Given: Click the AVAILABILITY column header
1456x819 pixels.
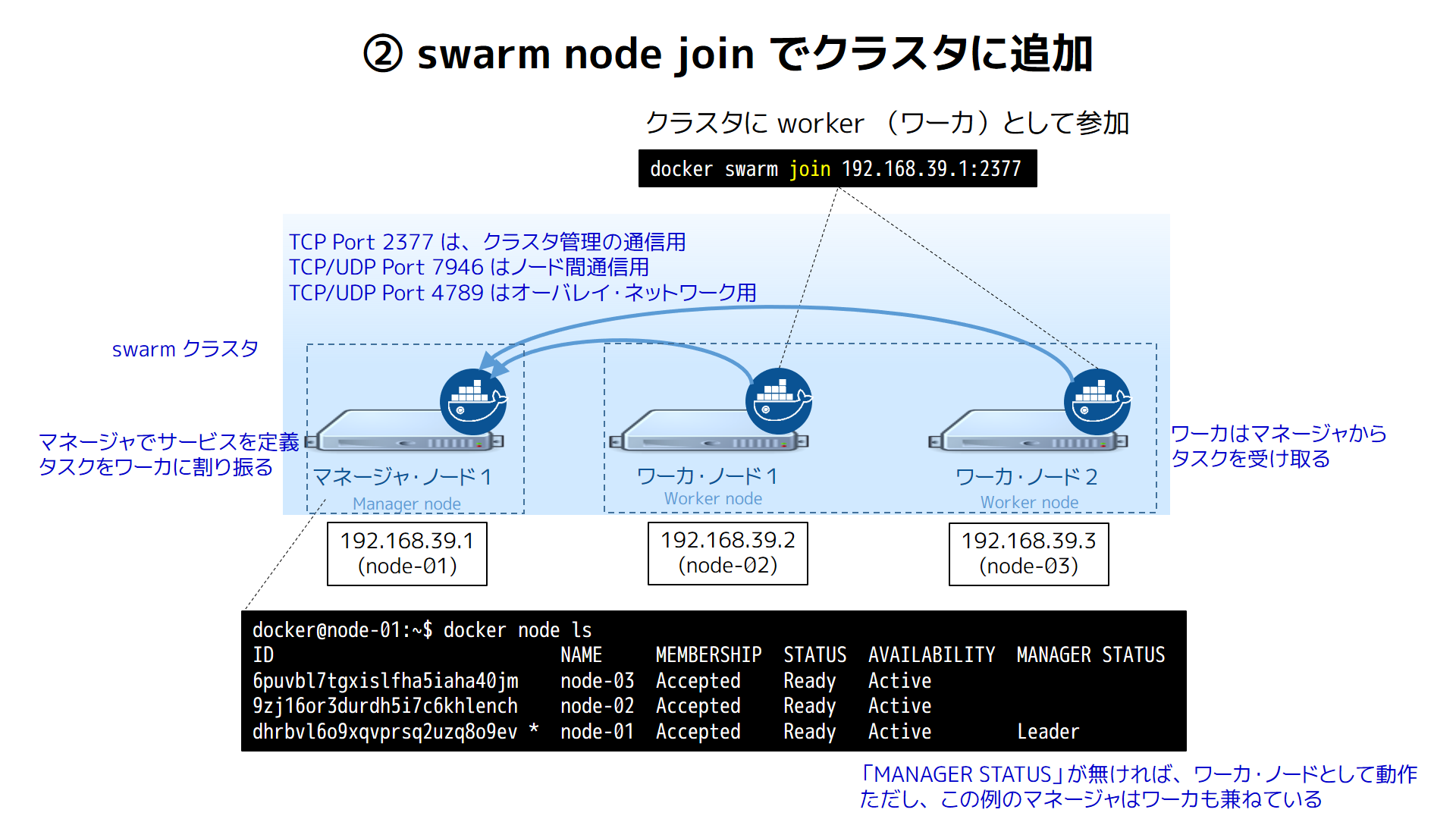Looking at the screenshot, I should click(x=931, y=655).
